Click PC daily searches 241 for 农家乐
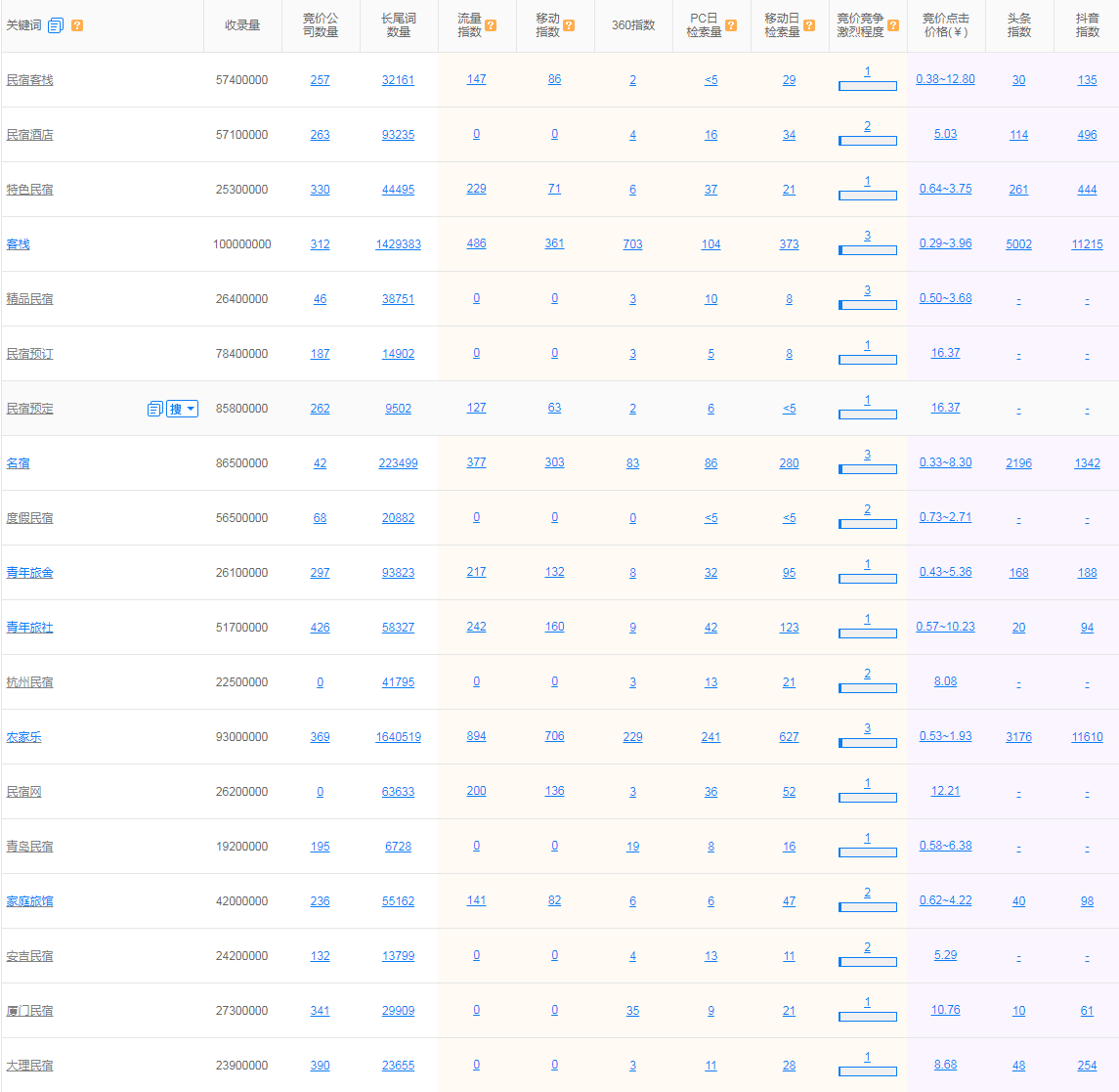 (710, 737)
